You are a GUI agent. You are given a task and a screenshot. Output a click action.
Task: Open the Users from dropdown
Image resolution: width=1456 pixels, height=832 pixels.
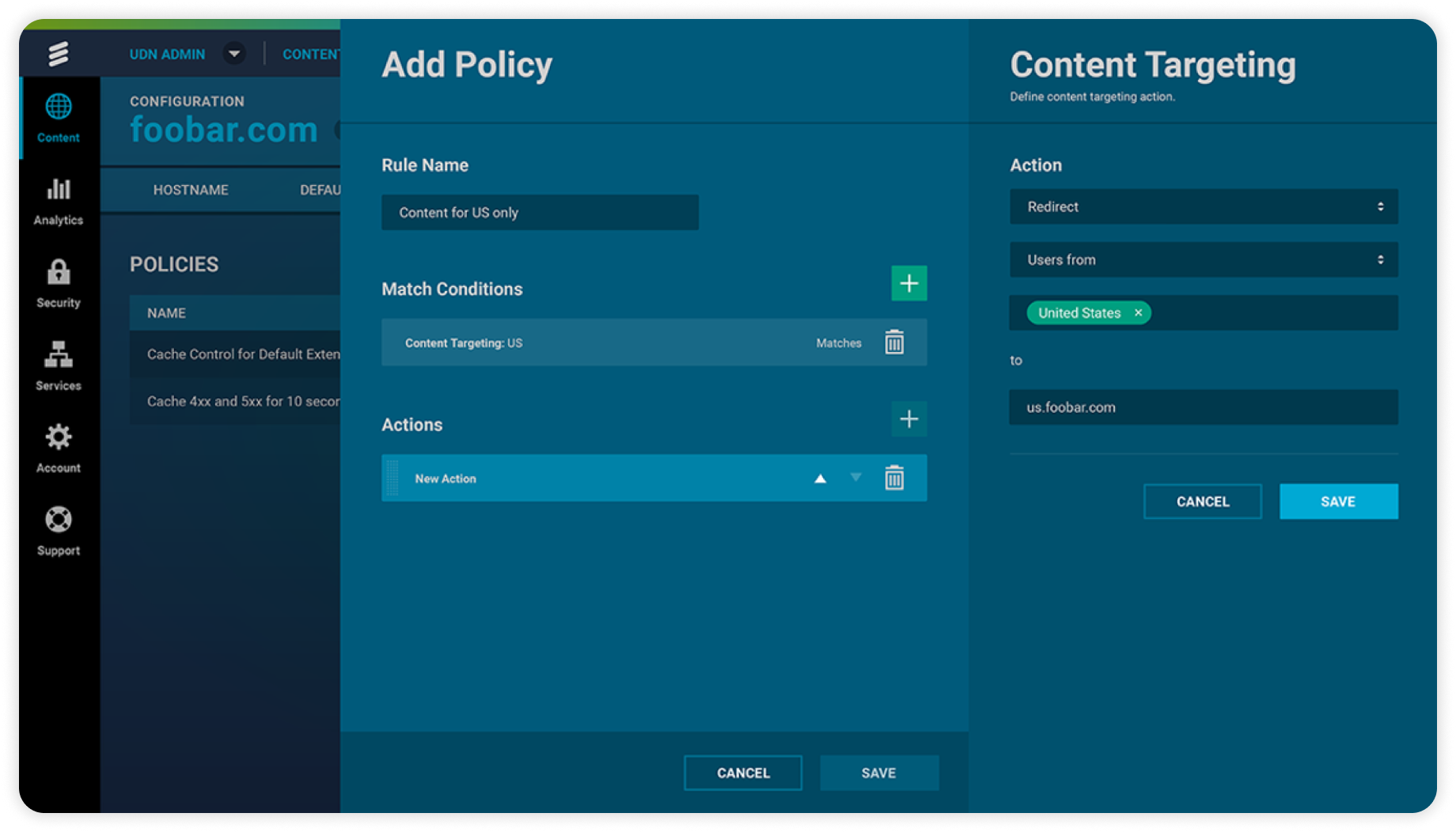coord(1204,259)
